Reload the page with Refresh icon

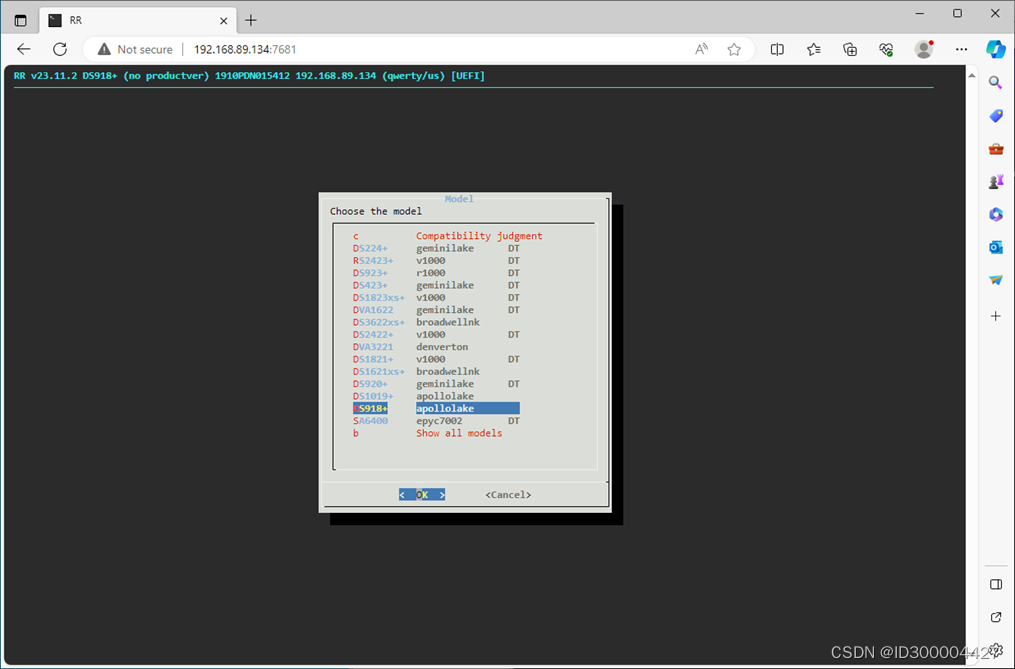[x=60, y=49]
